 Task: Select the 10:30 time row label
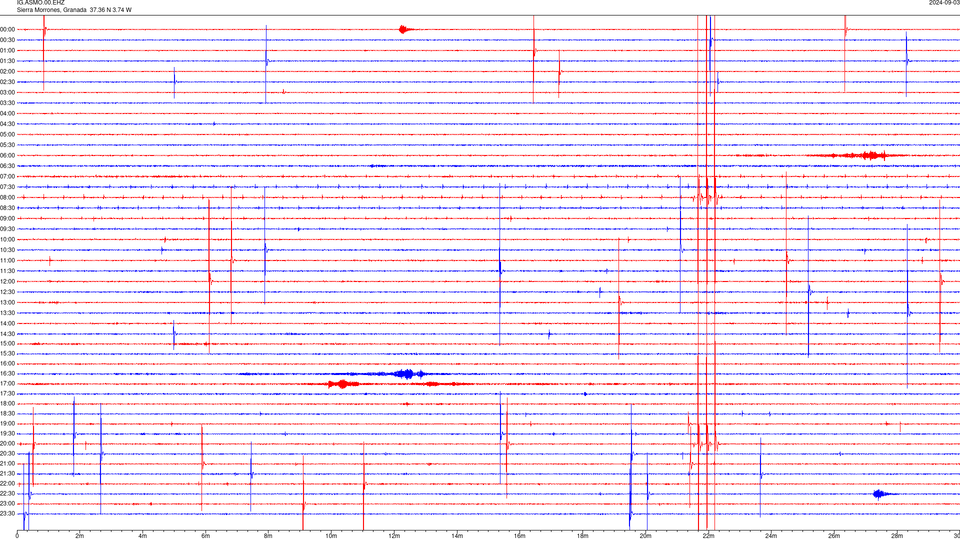coord(8,250)
